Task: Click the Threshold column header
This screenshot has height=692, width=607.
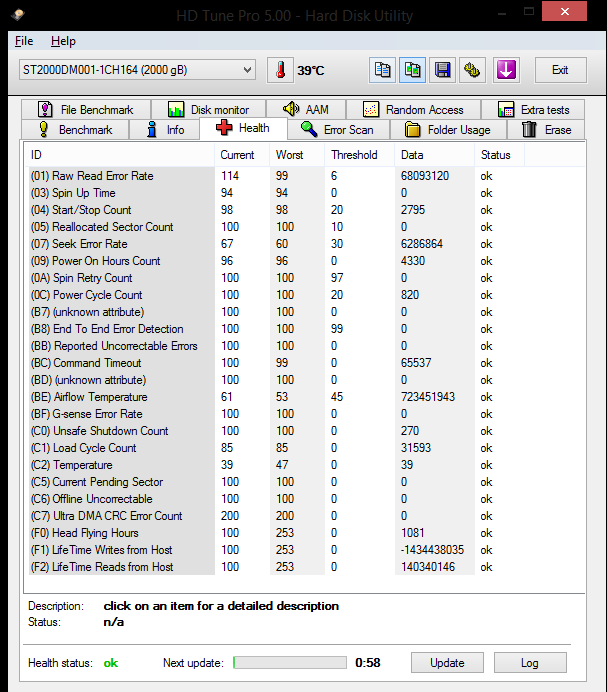Action: point(359,155)
